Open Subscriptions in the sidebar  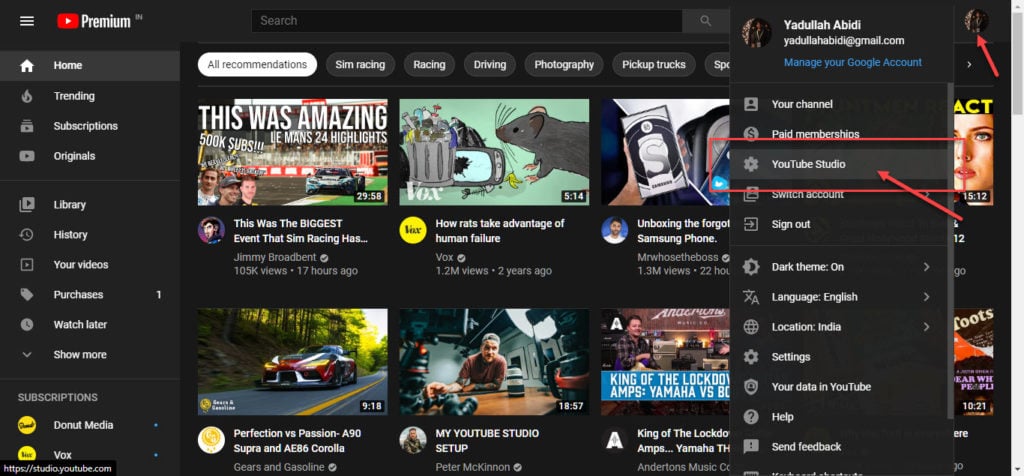[89, 126]
